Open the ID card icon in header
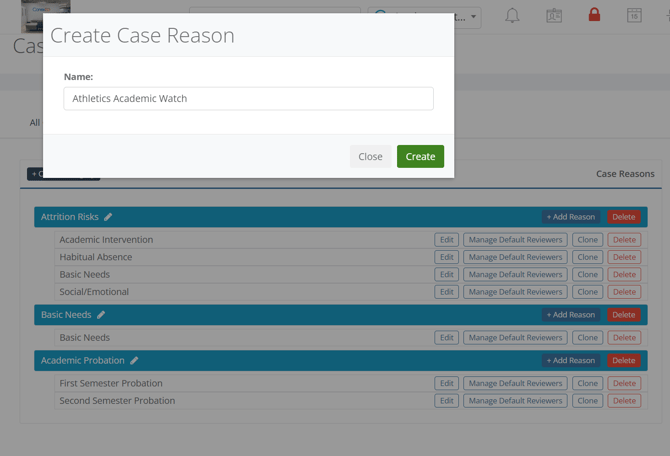Screen dimensions: 670x456 pos(554,16)
